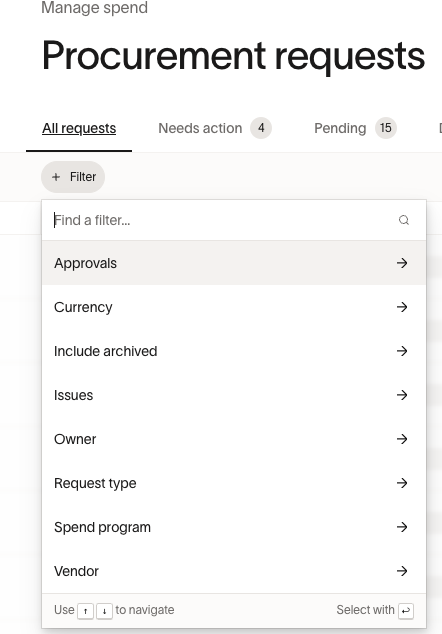Click the arrow icon next to Vendor

point(402,571)
